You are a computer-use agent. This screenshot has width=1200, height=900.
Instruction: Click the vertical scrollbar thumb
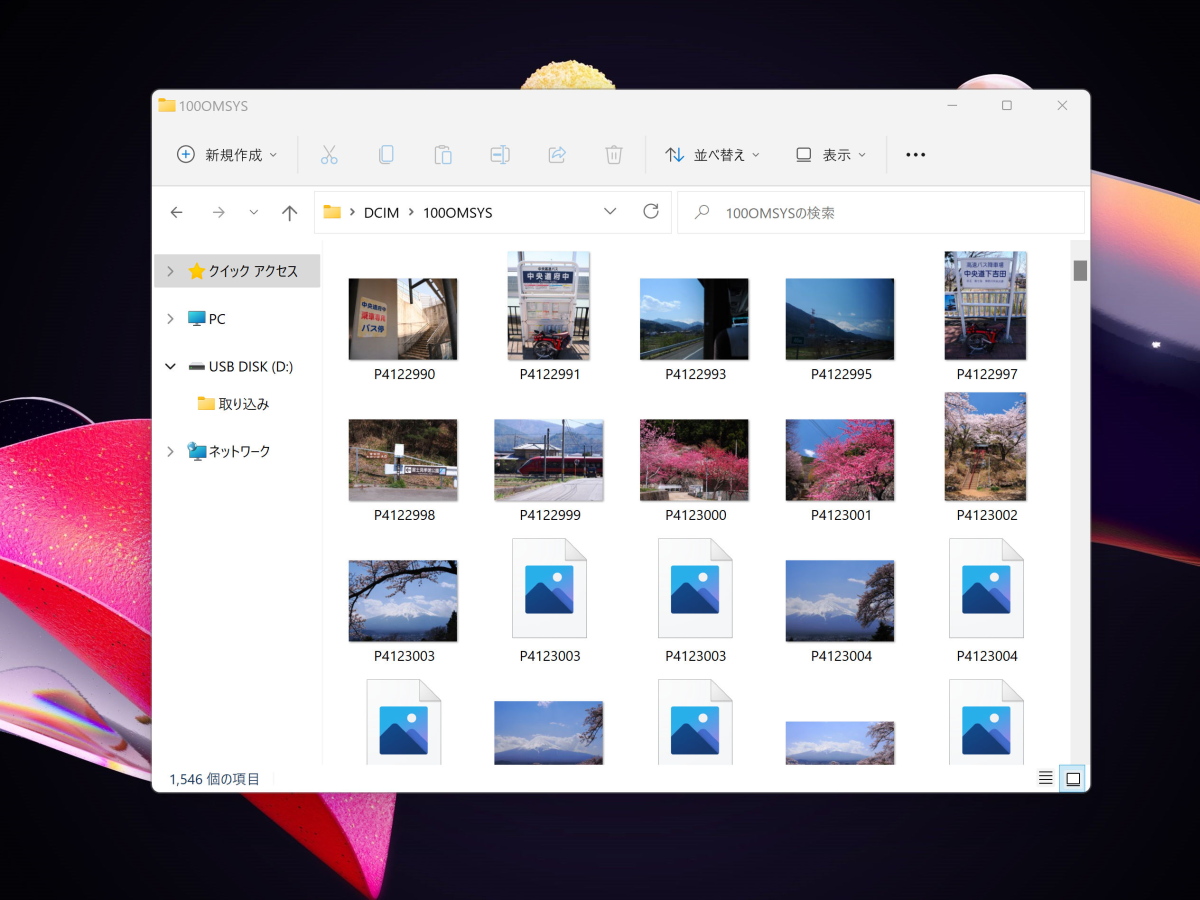coord(1080,270)
